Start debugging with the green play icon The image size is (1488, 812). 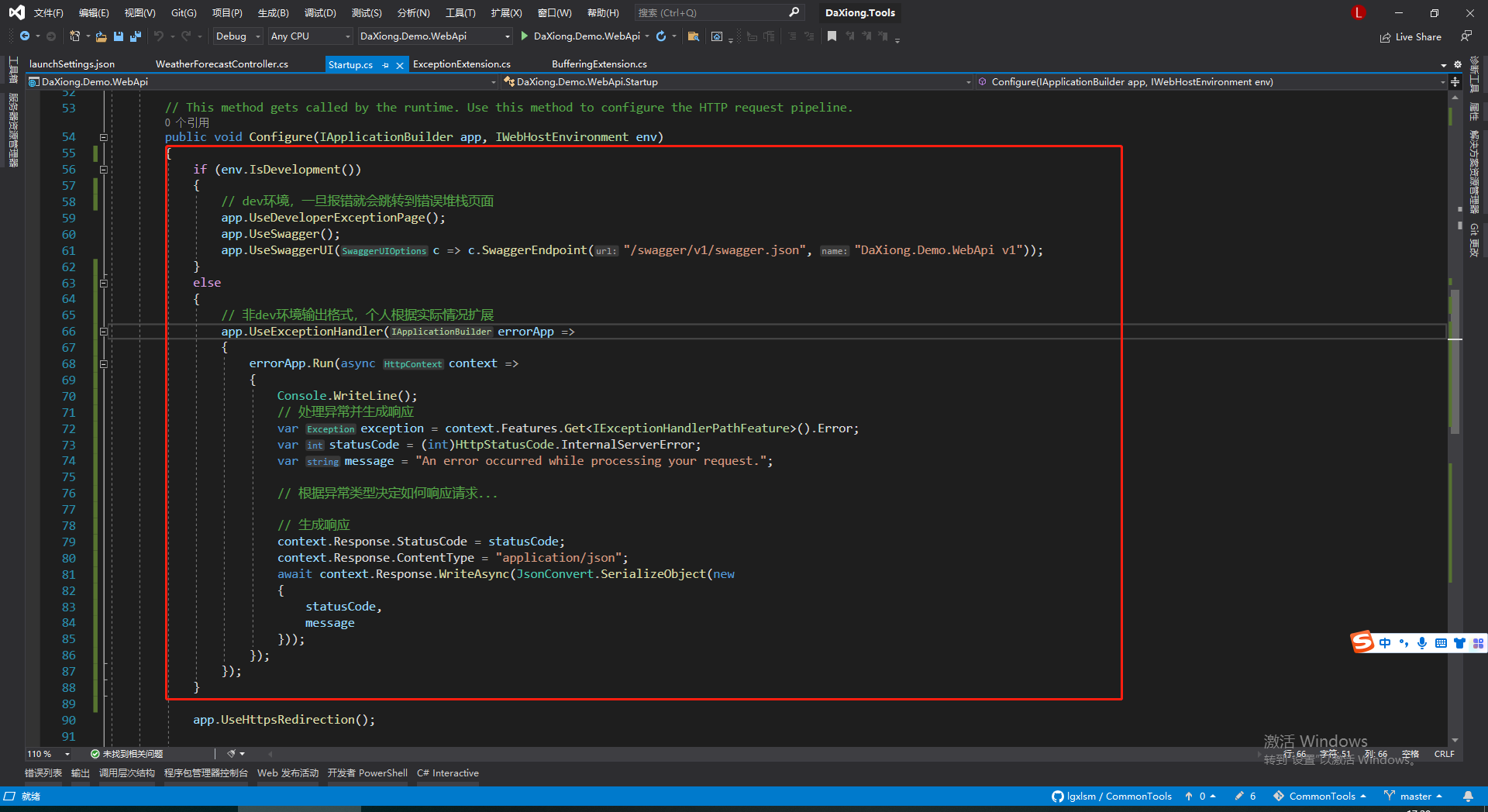525,36
